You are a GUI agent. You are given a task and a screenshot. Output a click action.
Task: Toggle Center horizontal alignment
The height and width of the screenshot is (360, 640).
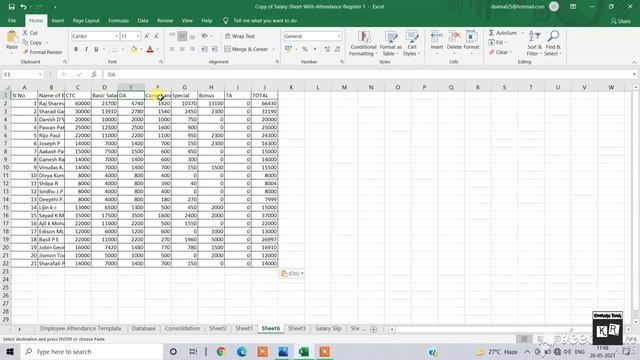tap(182, 49)
